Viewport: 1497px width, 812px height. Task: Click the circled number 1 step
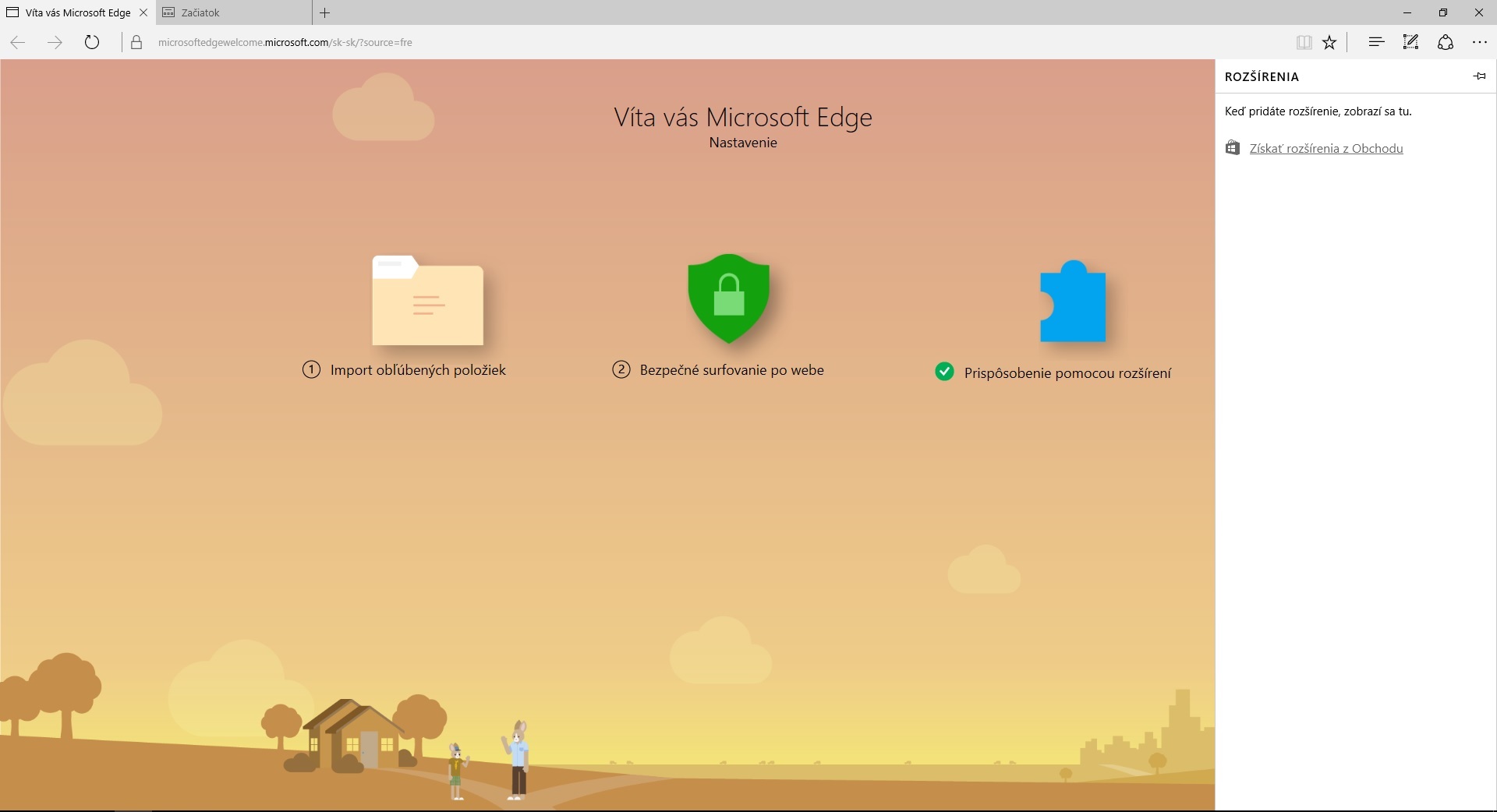pos(311,369)
